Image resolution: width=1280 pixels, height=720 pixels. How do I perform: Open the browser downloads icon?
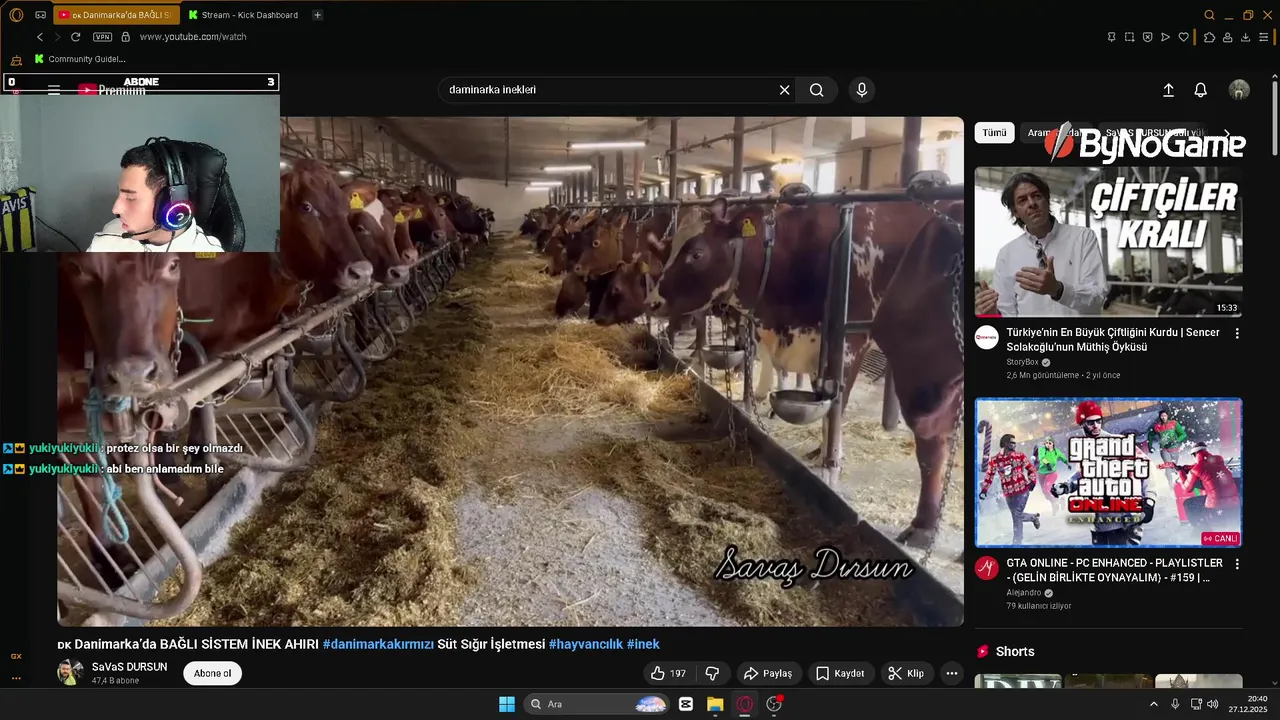[1246, 37]
